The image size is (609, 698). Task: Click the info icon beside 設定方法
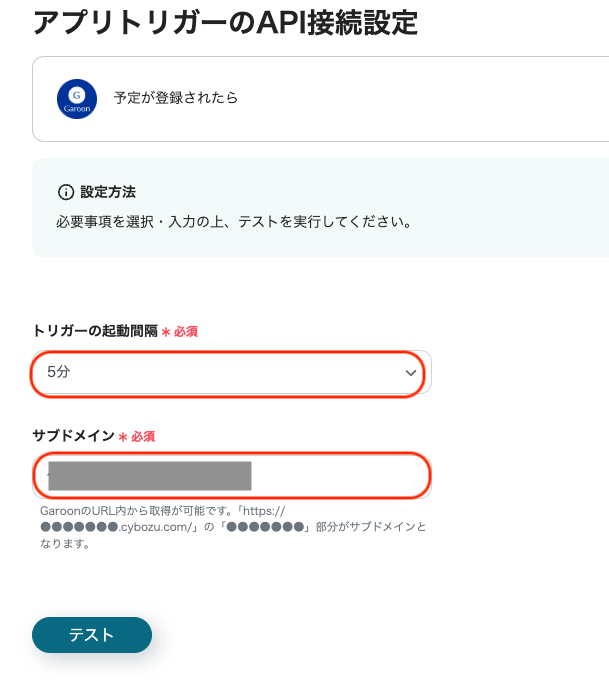tap(66, 192)
